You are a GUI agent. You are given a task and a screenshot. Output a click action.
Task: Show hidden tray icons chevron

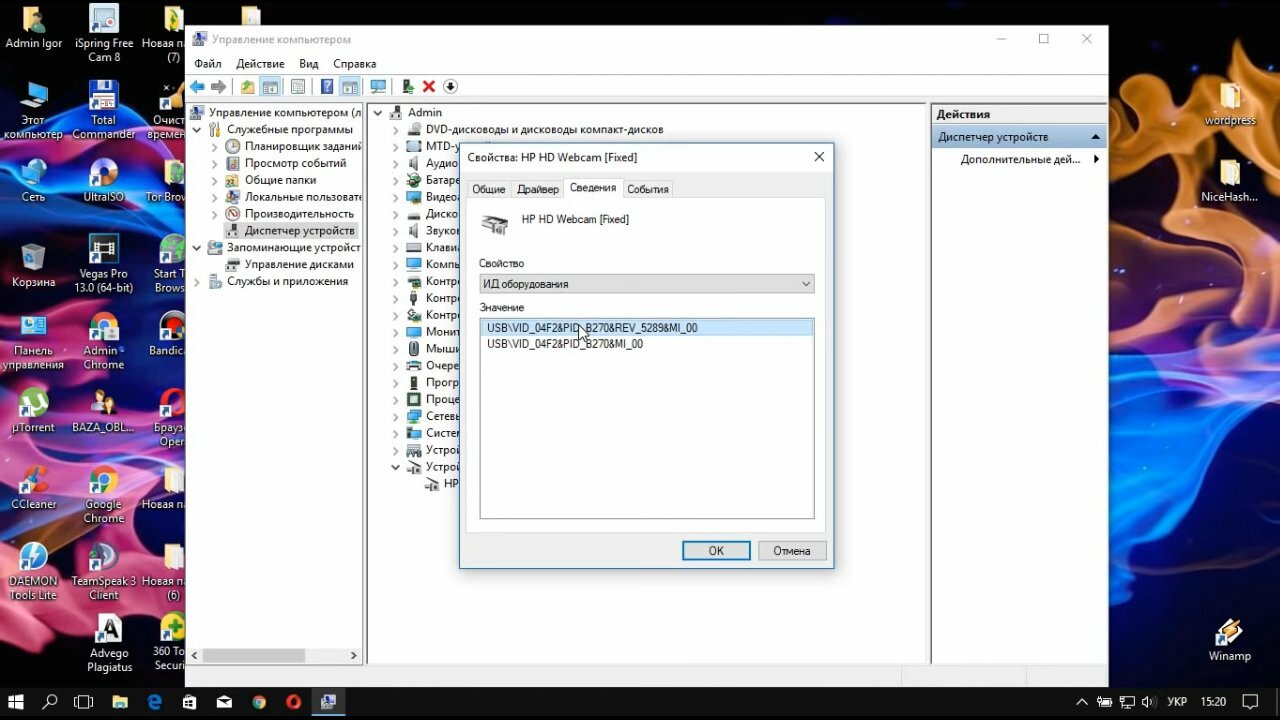point(1081,702)
